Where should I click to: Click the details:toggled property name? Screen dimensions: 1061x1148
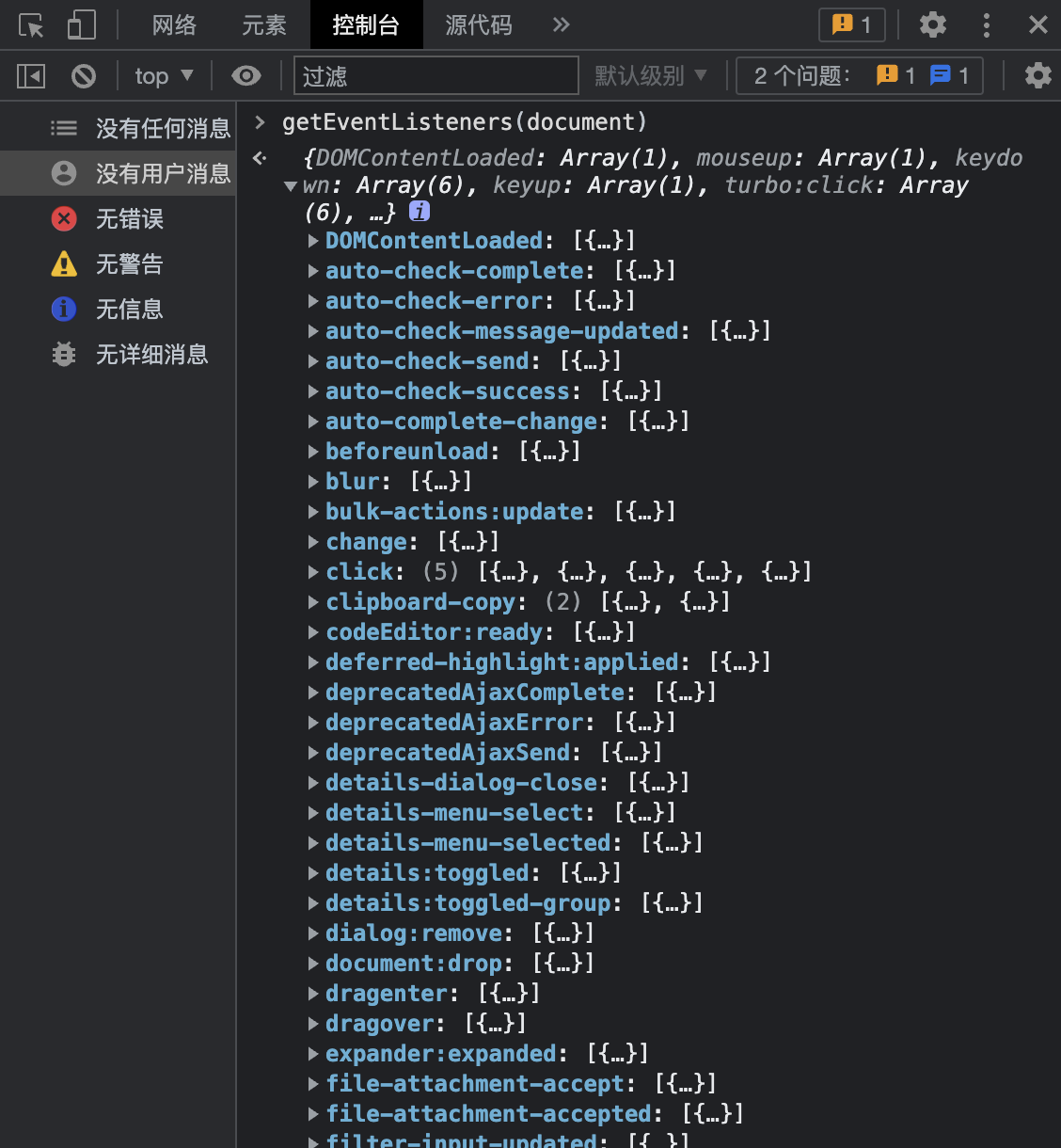428,873
